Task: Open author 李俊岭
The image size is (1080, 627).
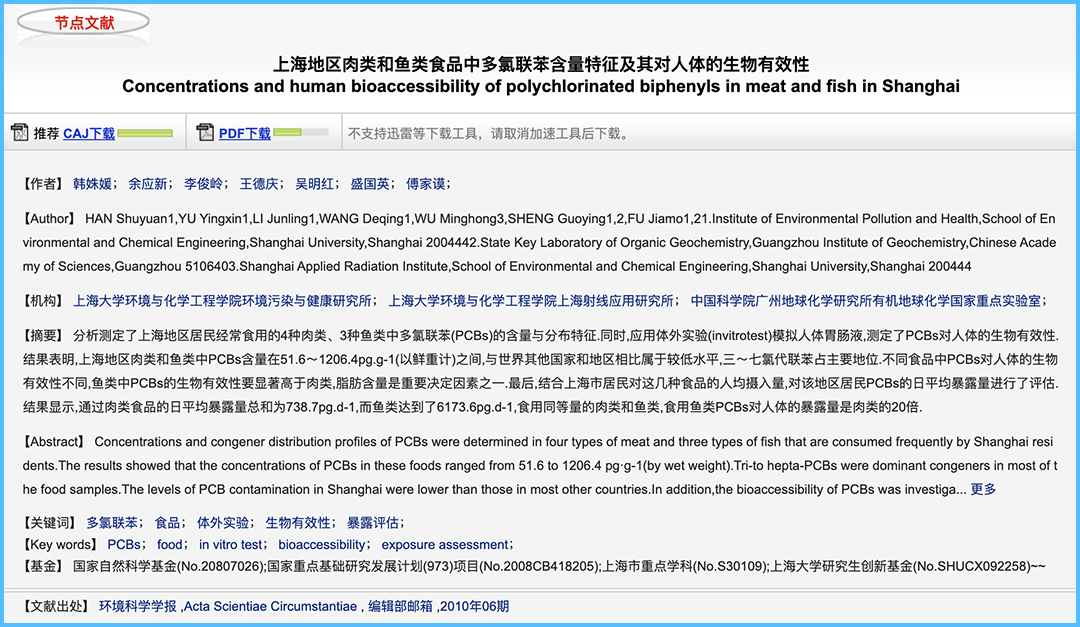Action: point(203,184)
